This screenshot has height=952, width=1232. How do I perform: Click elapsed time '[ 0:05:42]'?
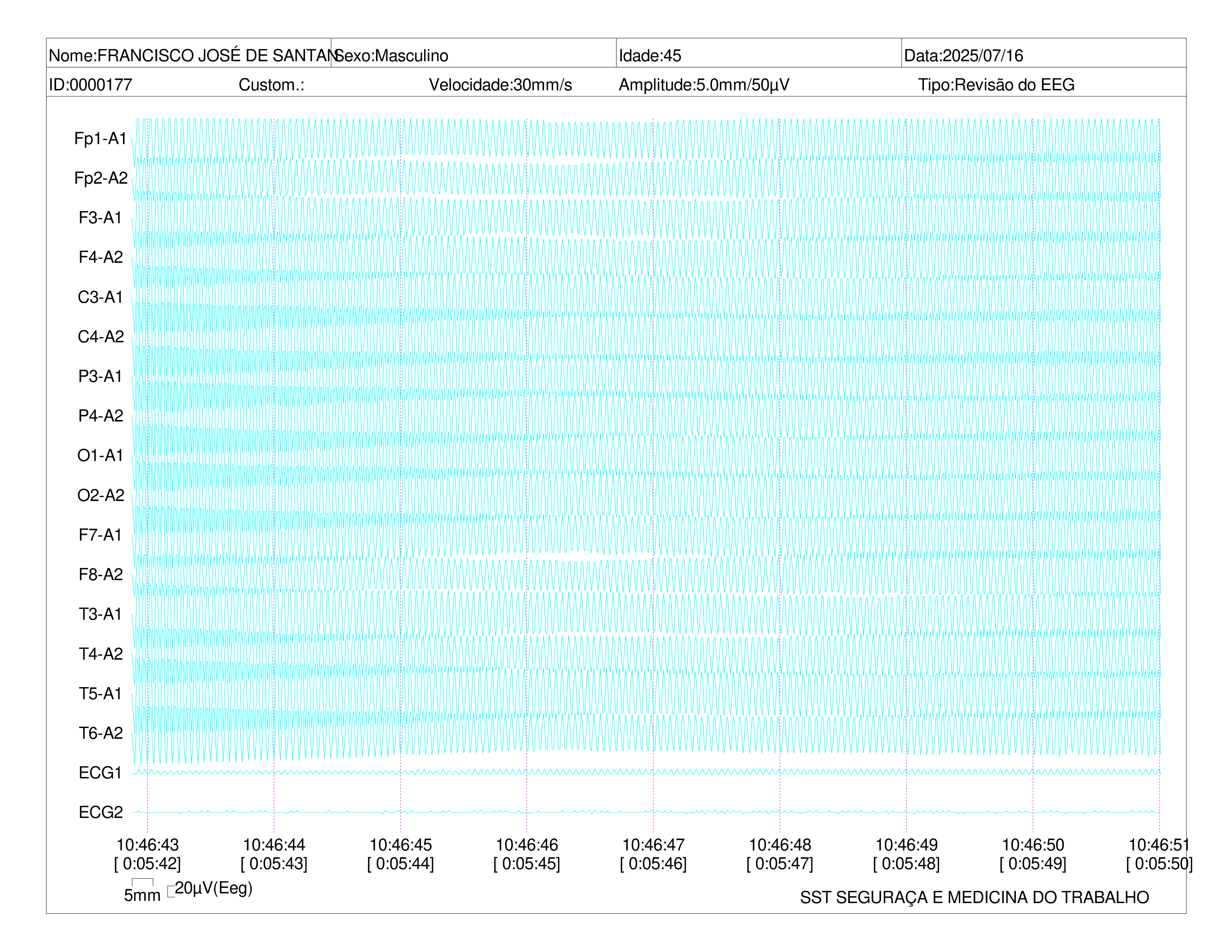coord(148,864)
